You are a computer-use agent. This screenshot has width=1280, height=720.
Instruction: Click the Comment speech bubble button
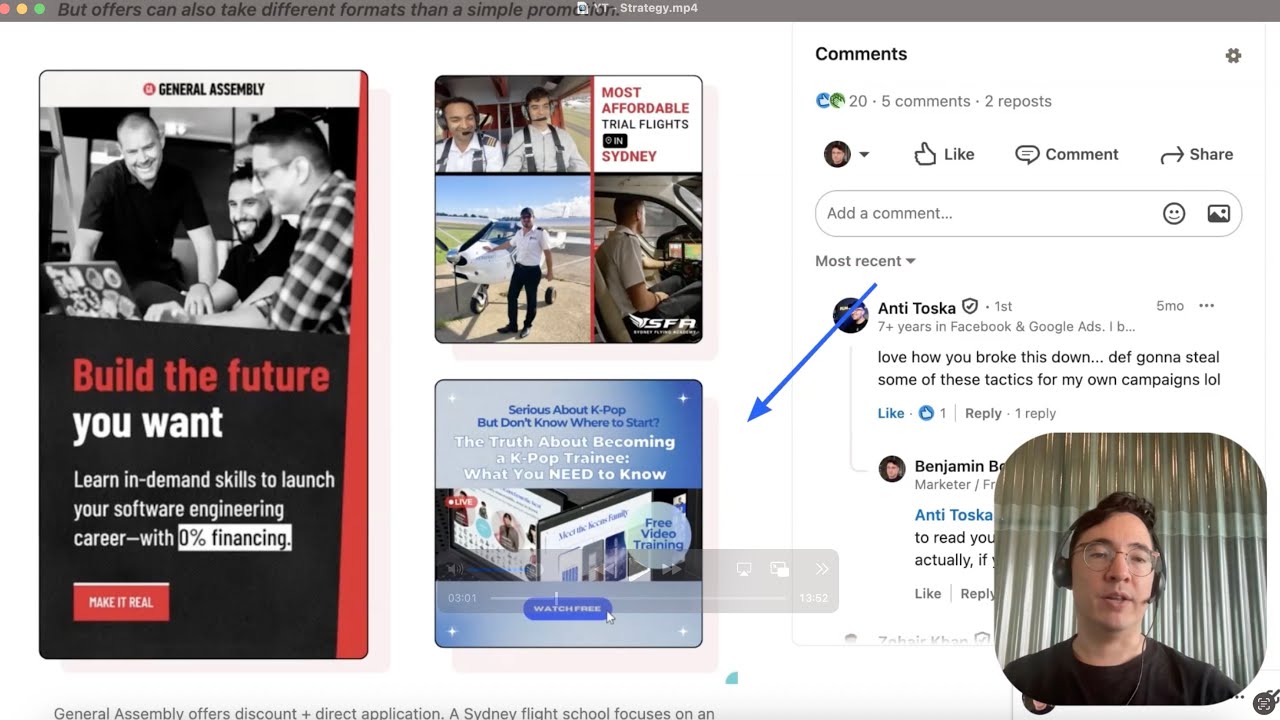click(x=1066, y=154)
